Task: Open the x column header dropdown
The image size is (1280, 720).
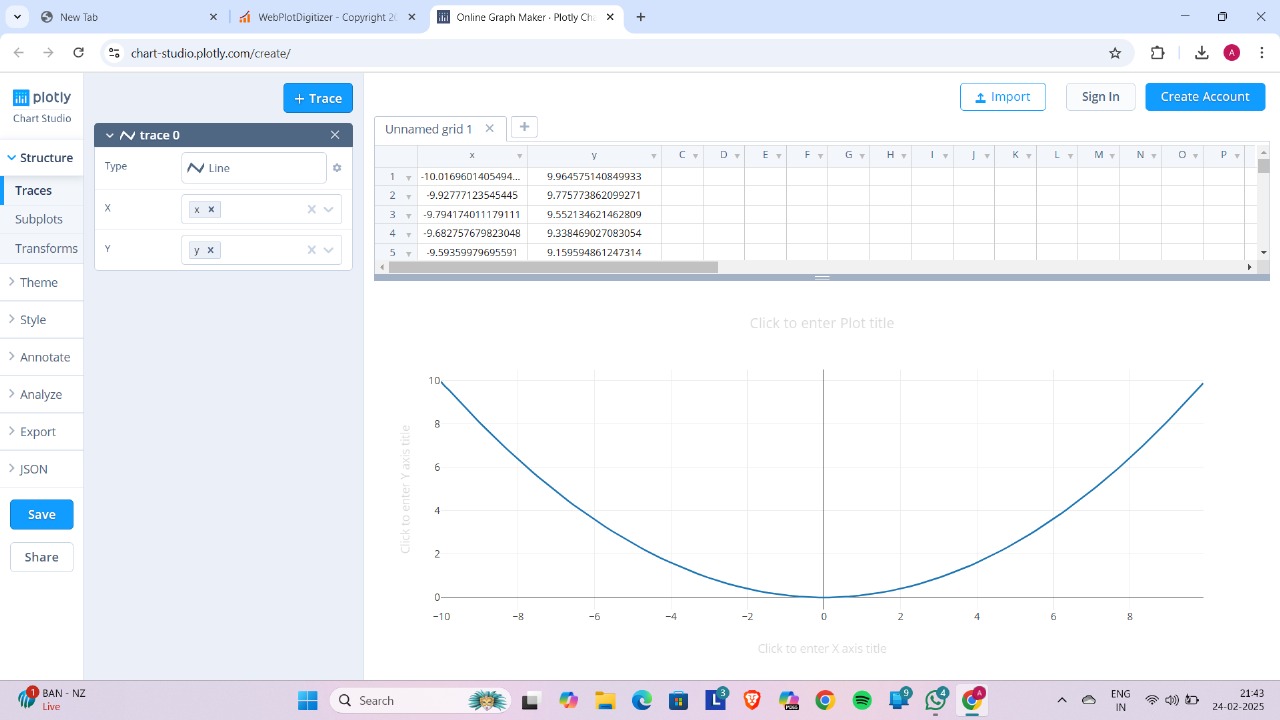Action: [x=520, y=155]
